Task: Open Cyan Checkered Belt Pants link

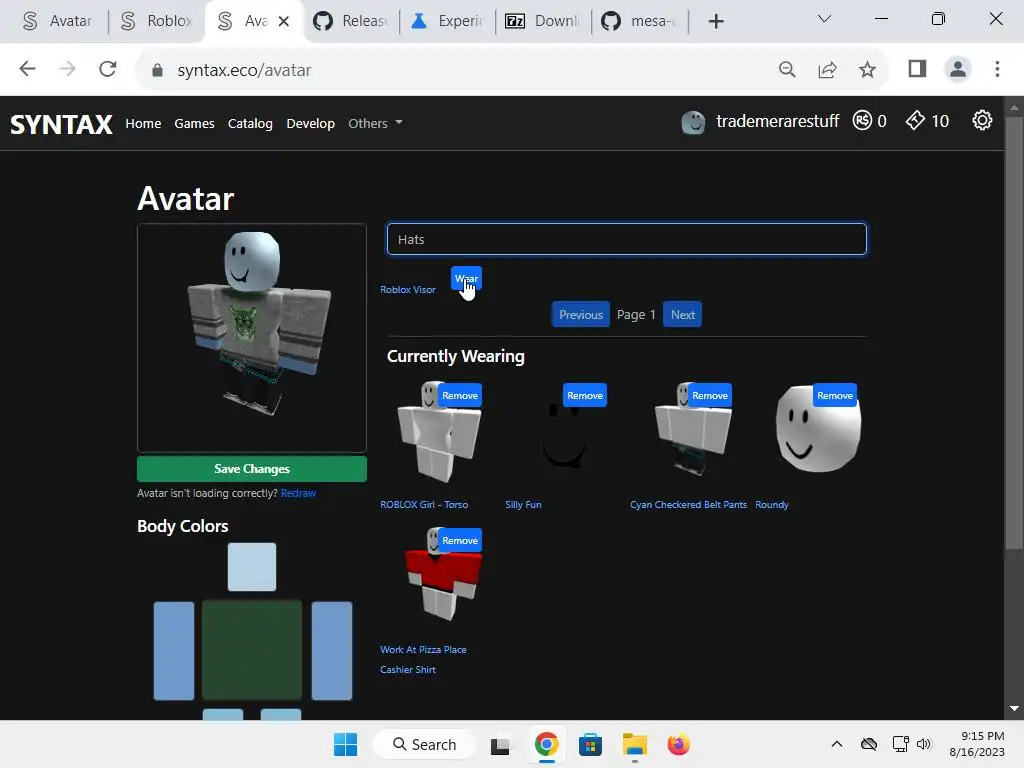Action: coord(688,504)
